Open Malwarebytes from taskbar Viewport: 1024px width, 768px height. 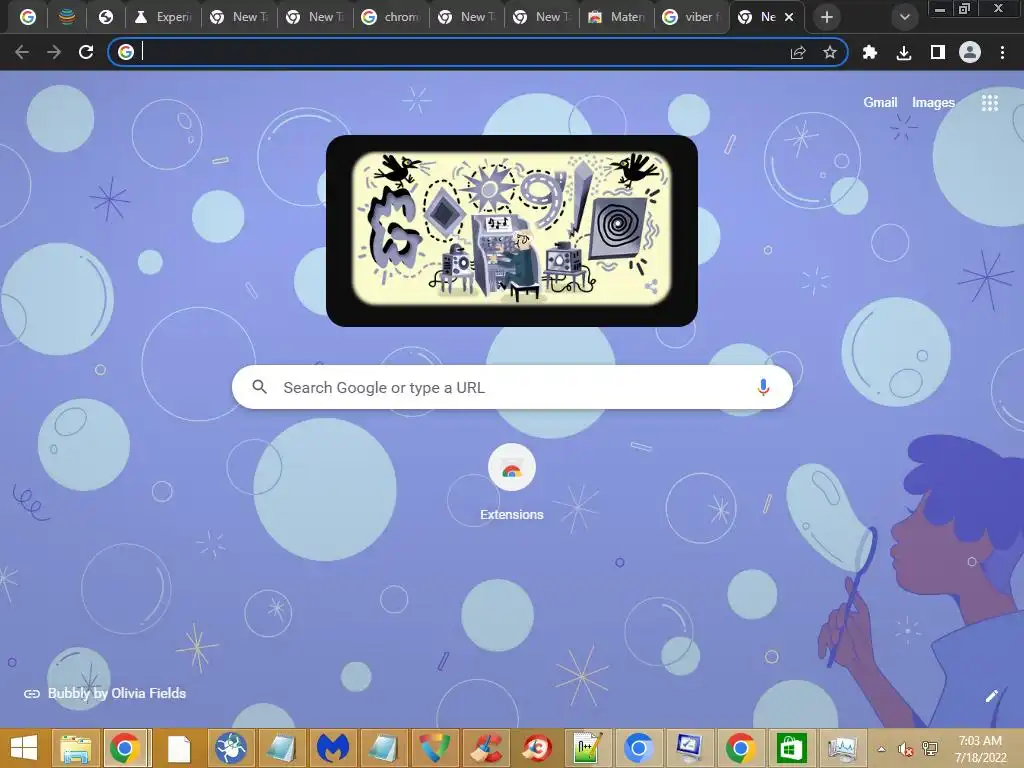coord(332,748)
